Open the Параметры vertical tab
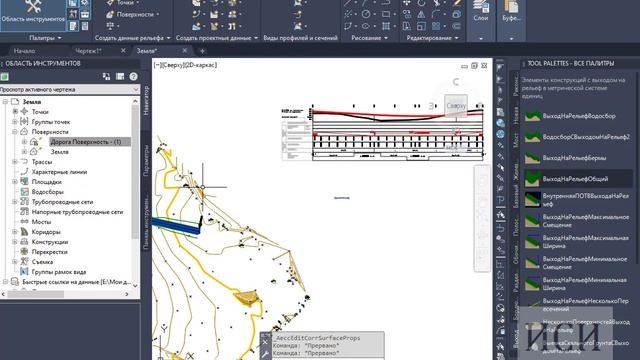This screenshot has width=640, height=360. [147, 161]
